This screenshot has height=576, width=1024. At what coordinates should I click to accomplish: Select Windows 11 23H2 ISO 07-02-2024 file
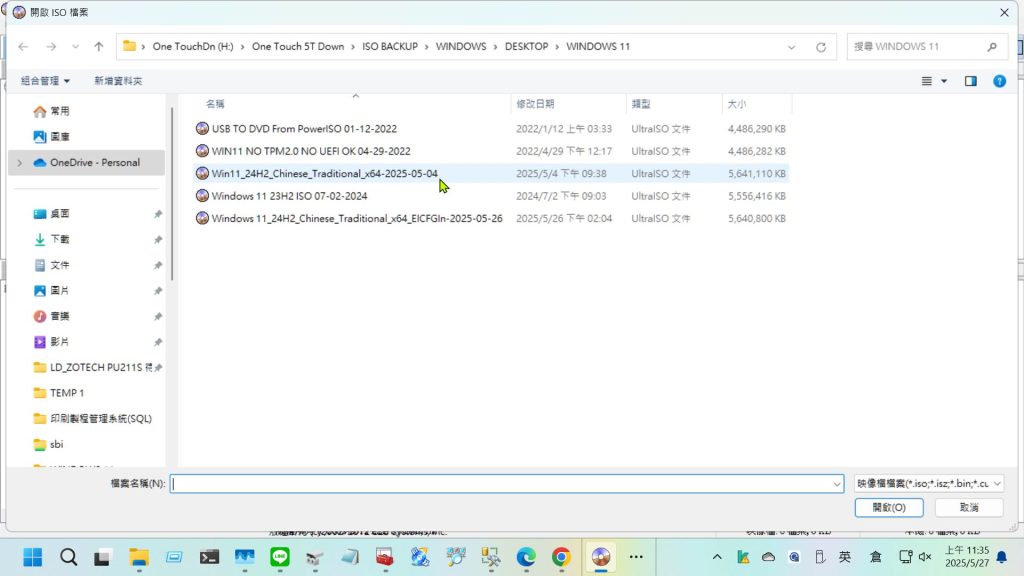click(x=289, y=196)
